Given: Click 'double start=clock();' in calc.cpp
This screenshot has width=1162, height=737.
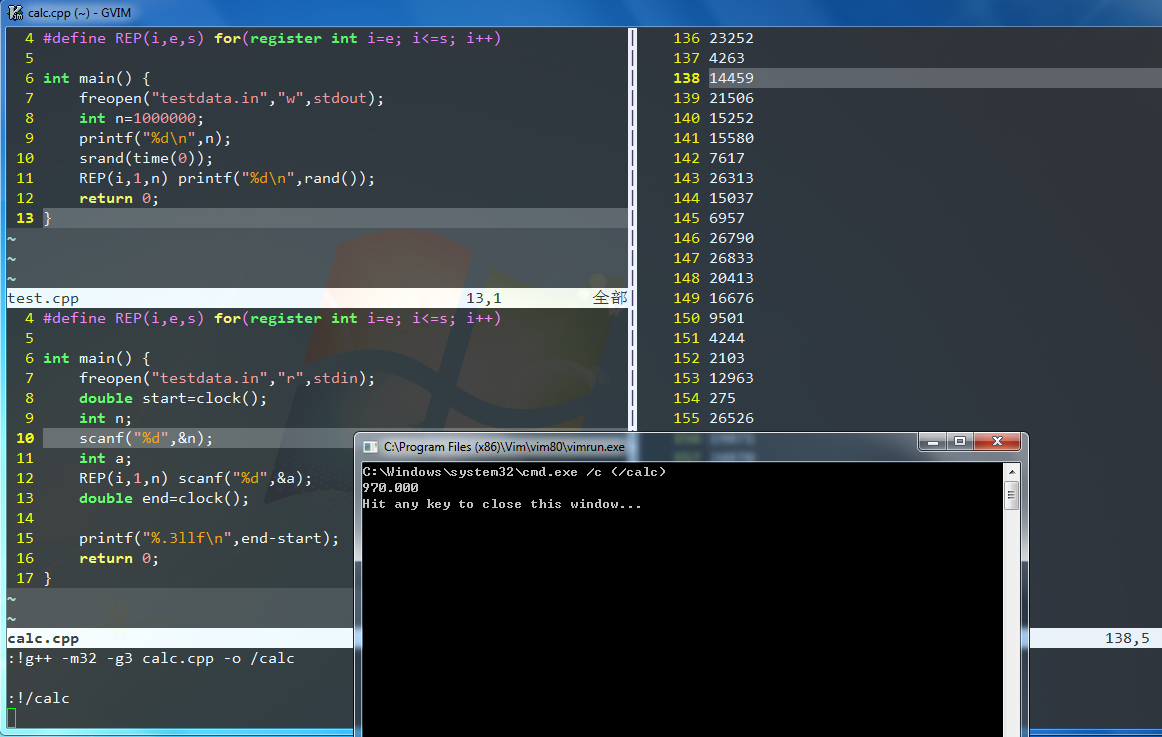Looking at the screenshot, I should point(173,398).
